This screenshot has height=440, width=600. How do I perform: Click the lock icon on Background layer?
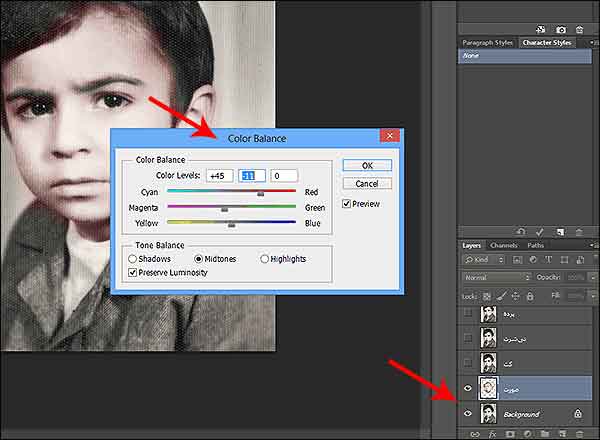point(577,413)
